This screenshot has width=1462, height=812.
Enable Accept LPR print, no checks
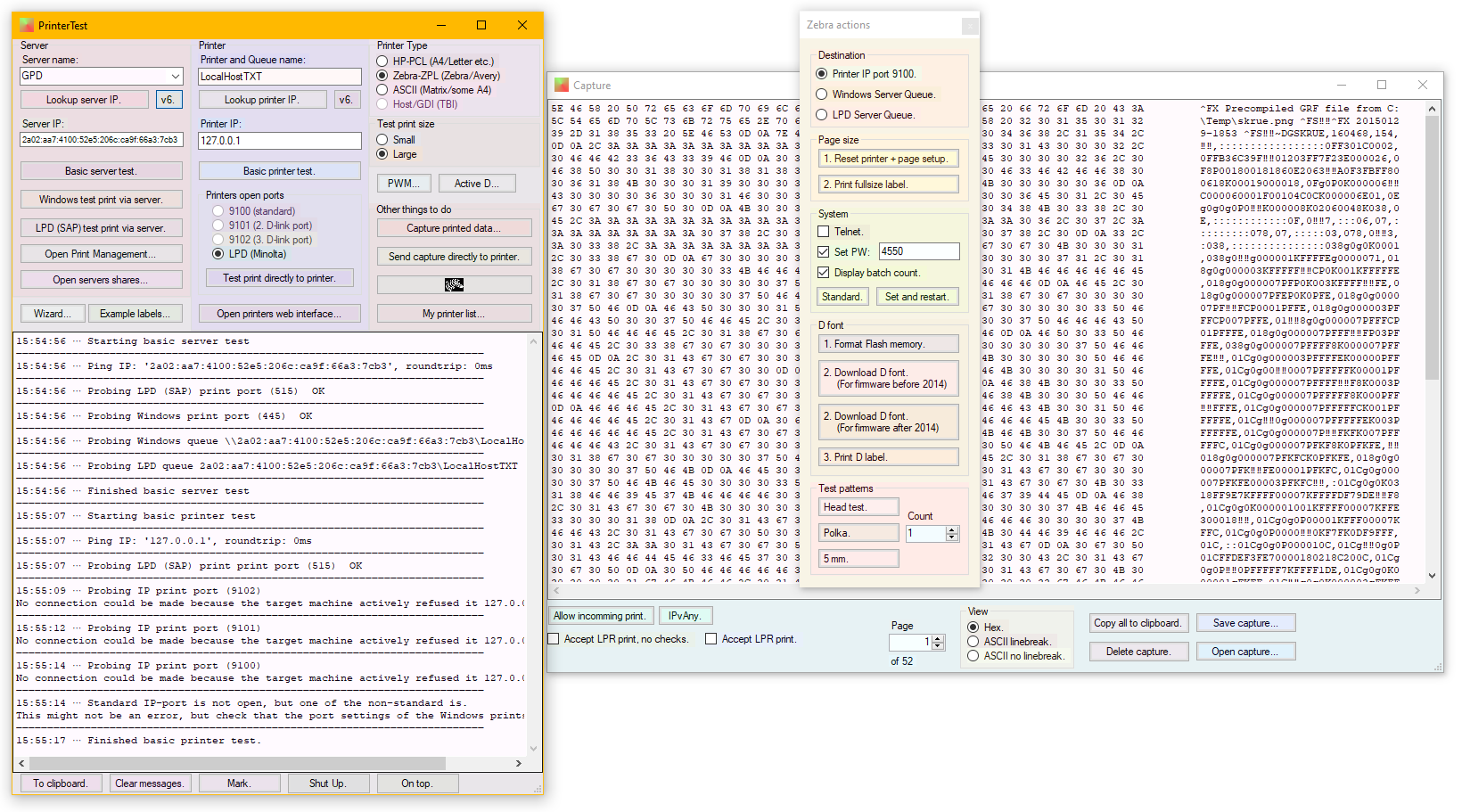pos(554,639)
